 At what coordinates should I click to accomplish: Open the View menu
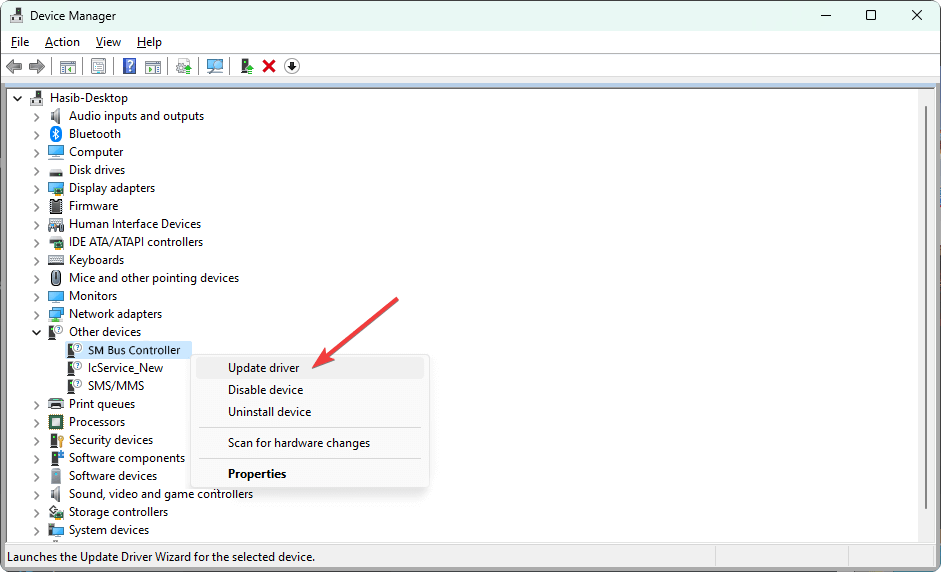[108, 42]
